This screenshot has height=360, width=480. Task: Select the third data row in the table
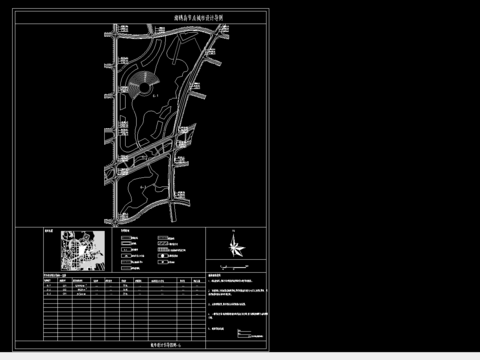point(124,294)
